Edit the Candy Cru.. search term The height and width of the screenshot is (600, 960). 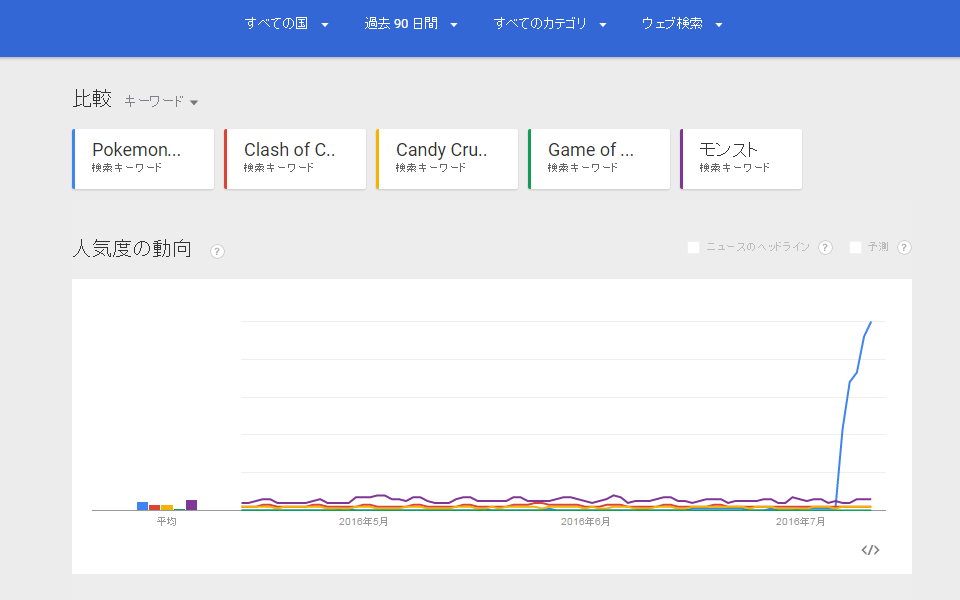tap(447, 158)
